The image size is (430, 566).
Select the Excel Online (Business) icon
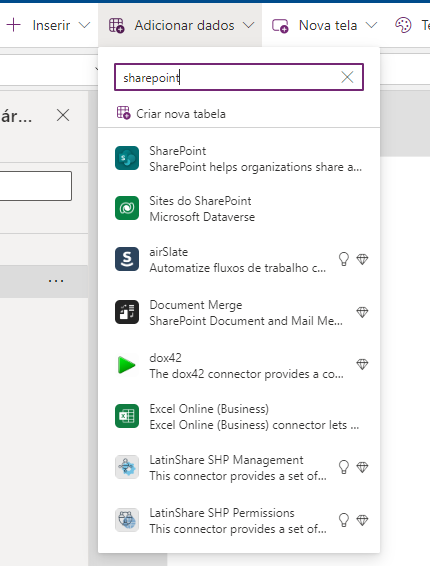coord(127,416)
